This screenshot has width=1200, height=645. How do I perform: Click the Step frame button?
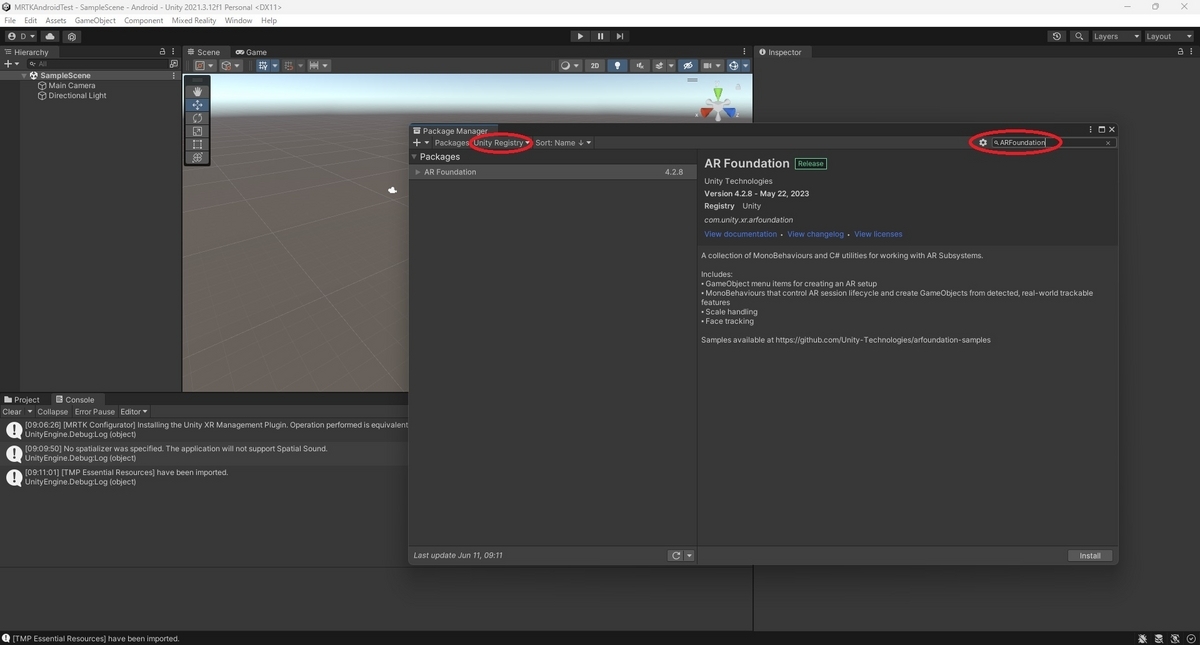[620, 36]
